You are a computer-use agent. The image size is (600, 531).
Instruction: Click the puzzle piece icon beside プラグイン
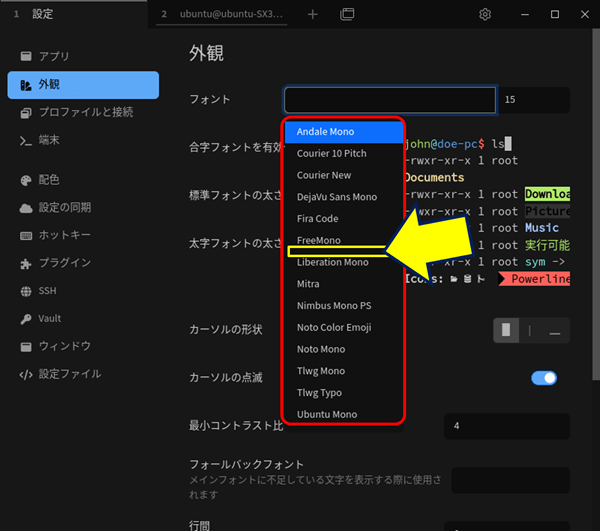[x=26, y=264]
